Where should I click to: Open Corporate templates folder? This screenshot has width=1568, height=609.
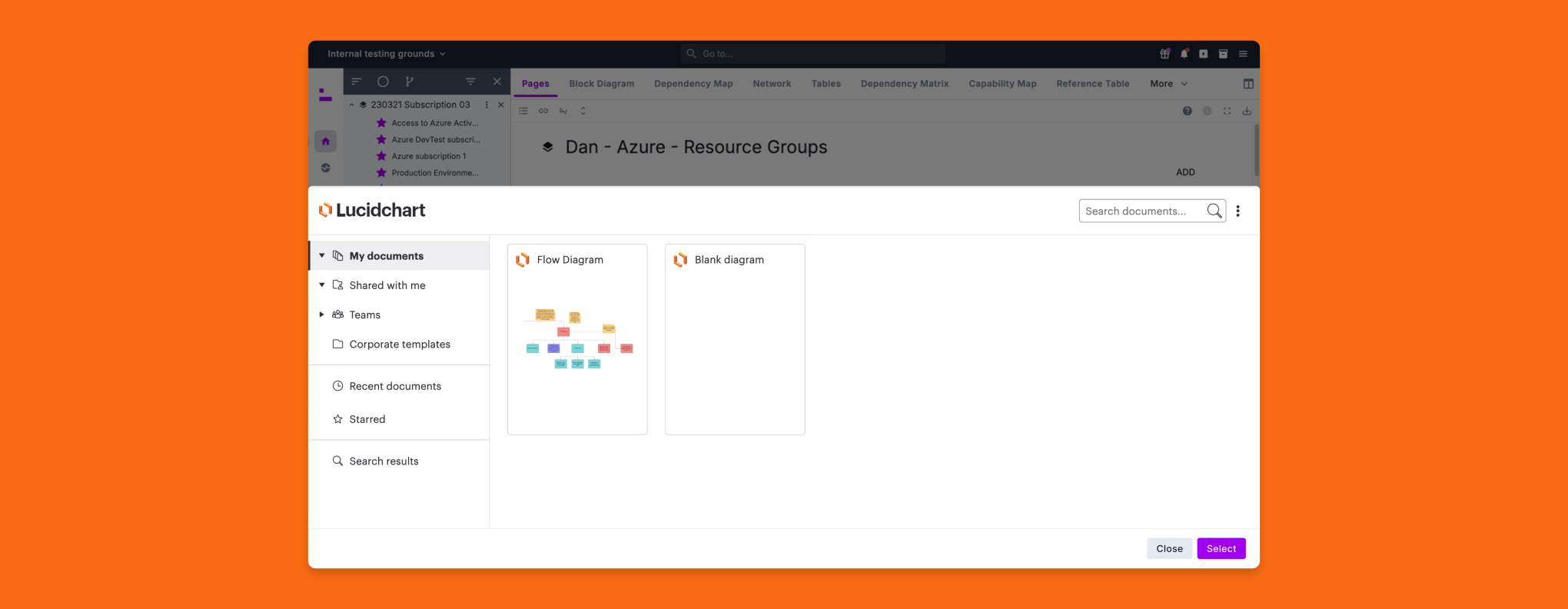400,344
